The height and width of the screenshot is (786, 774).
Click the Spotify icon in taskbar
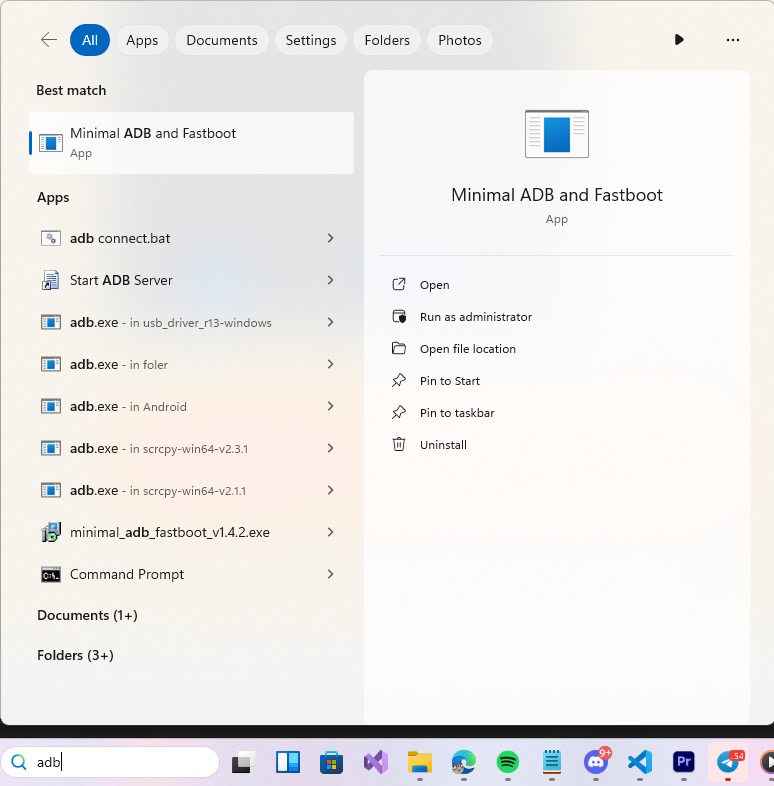(x=508, y=762)
